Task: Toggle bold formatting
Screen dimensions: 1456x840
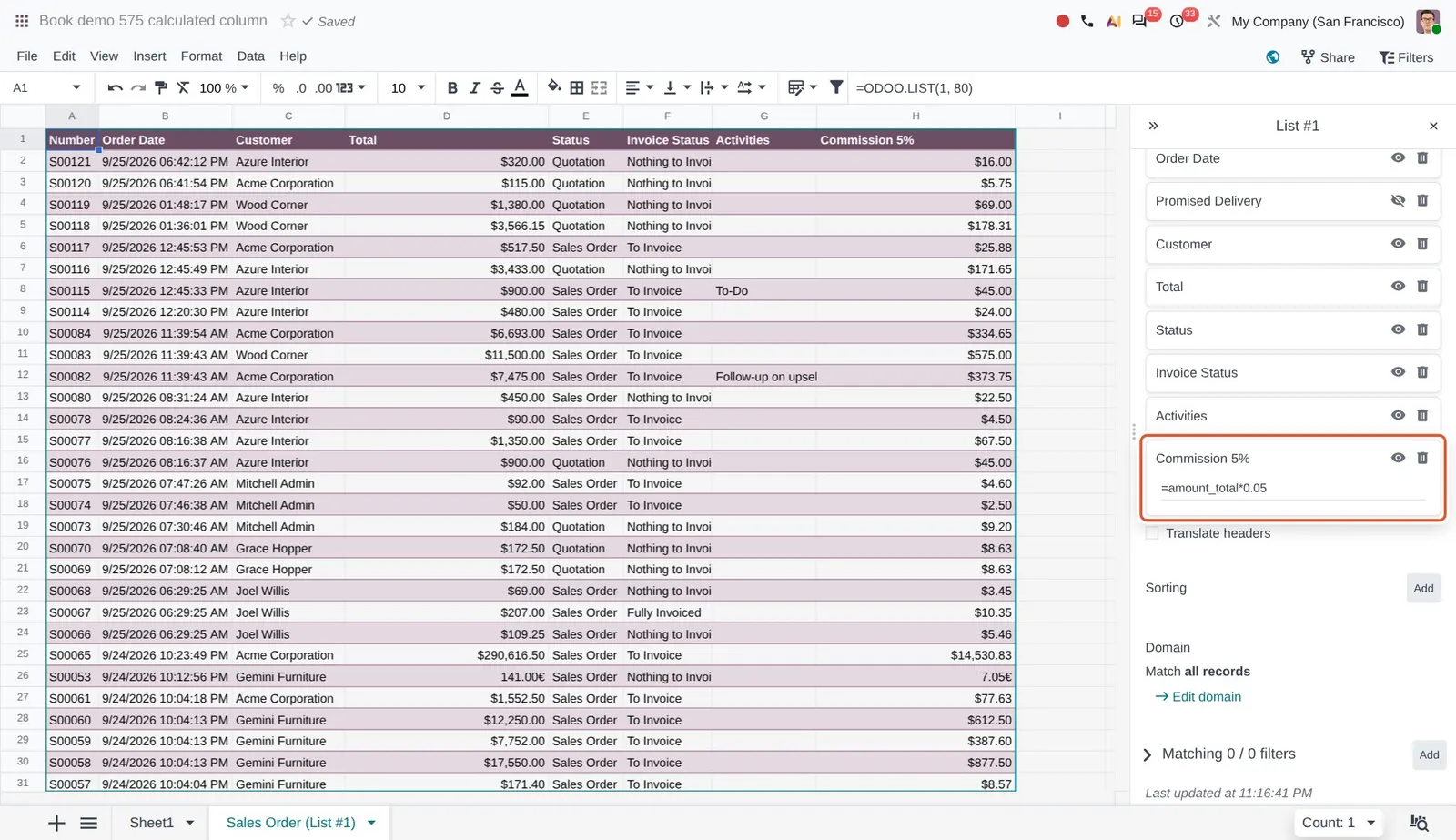Action: [x=452, y=88]
